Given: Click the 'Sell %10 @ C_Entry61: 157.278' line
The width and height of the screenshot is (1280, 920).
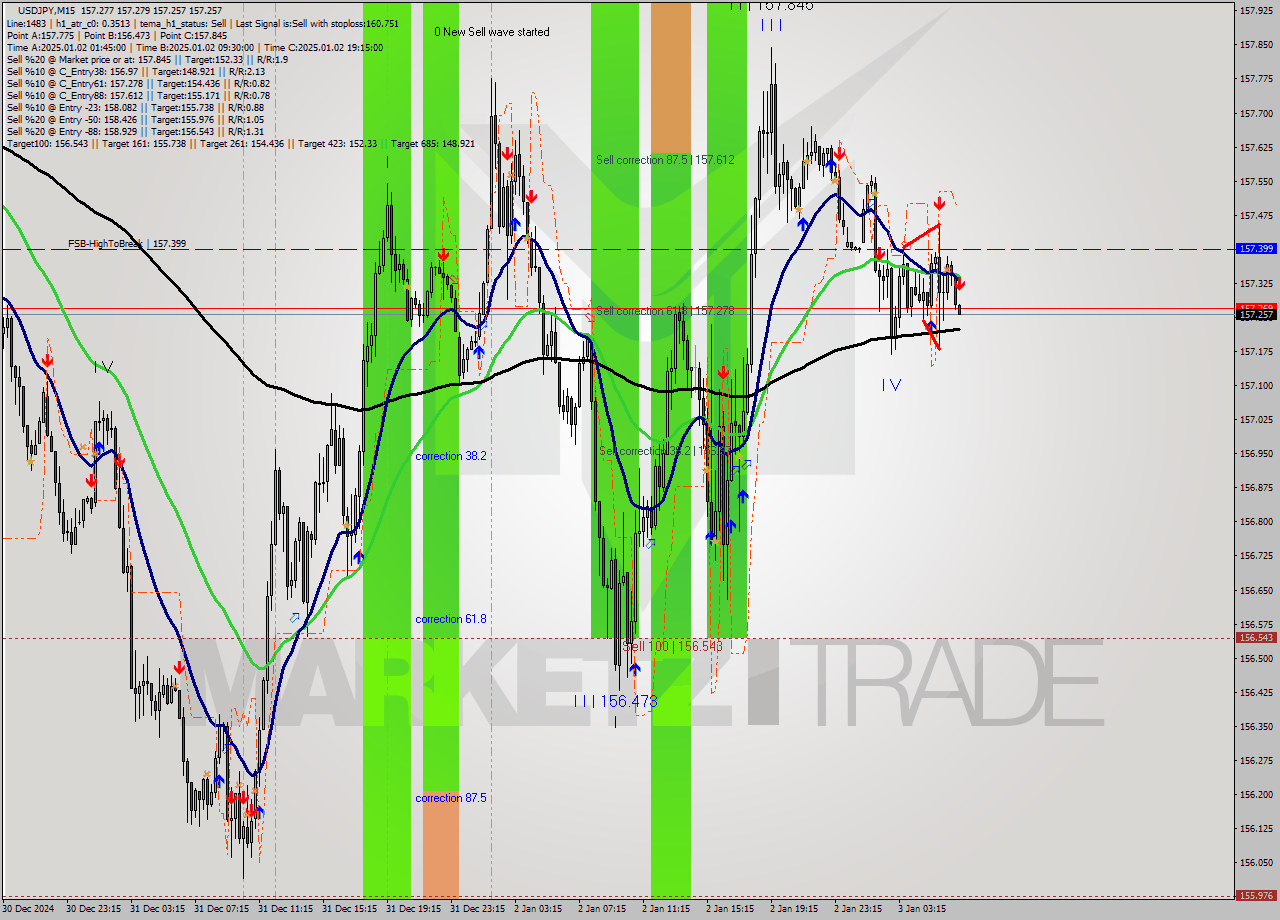Looking at the screenshot, I should pyautogui.click(x=138, y=83).
